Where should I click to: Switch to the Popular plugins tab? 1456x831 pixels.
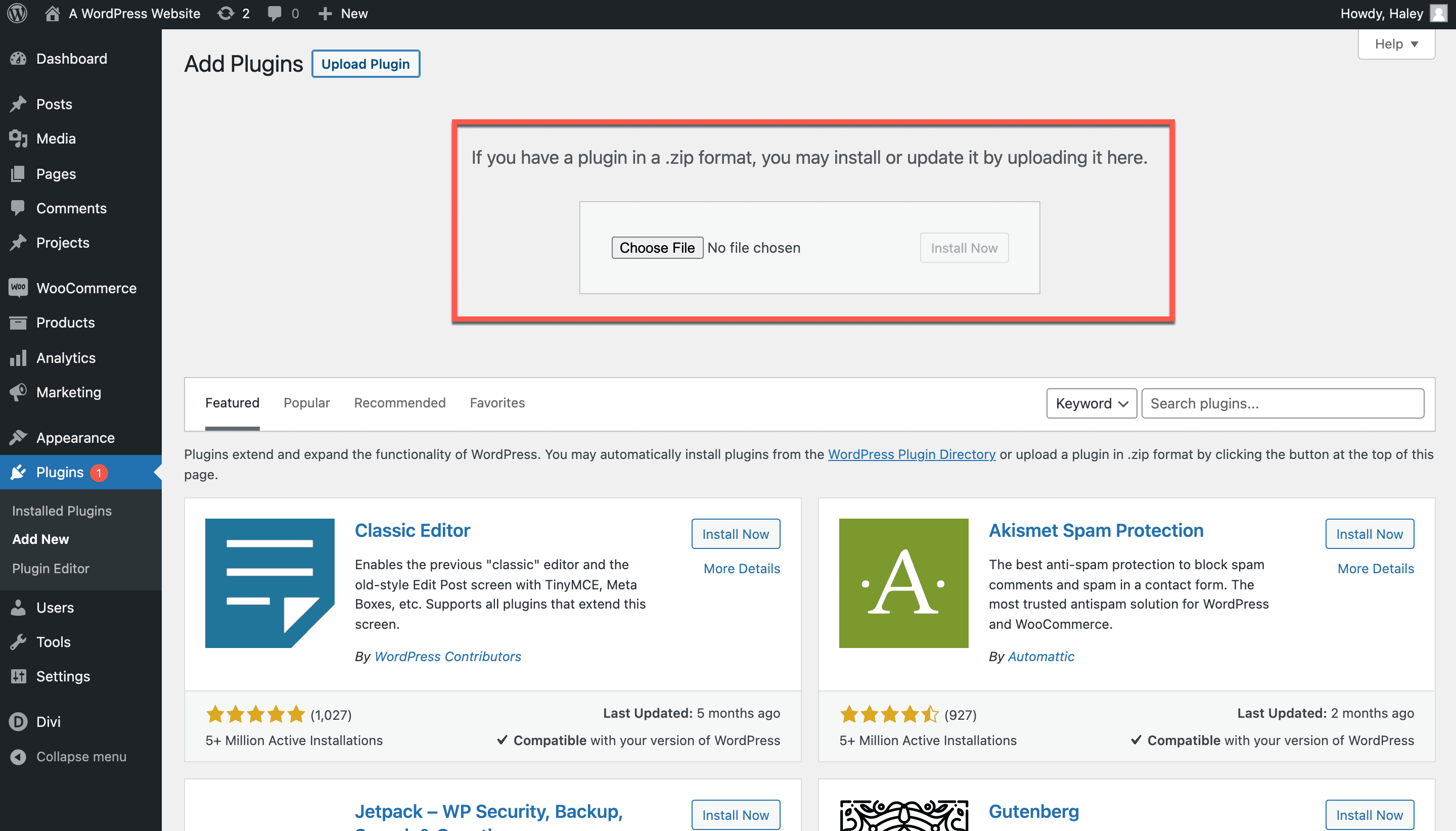tap(306, 403)
